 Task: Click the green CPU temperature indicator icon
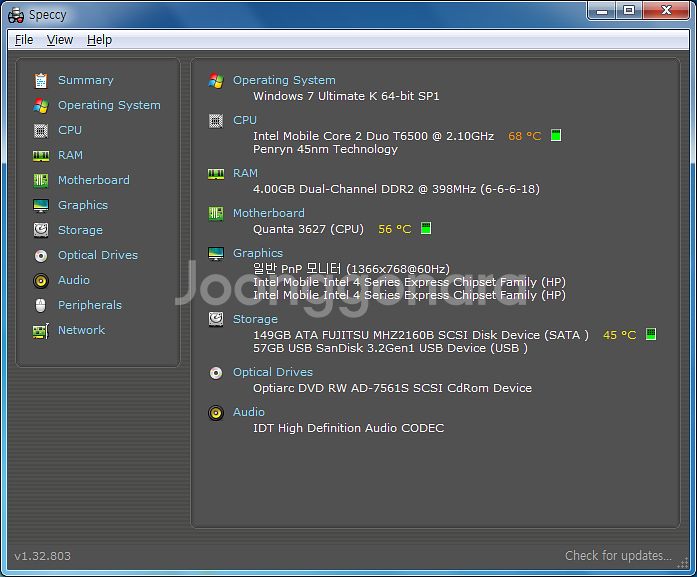click(556, 135)
